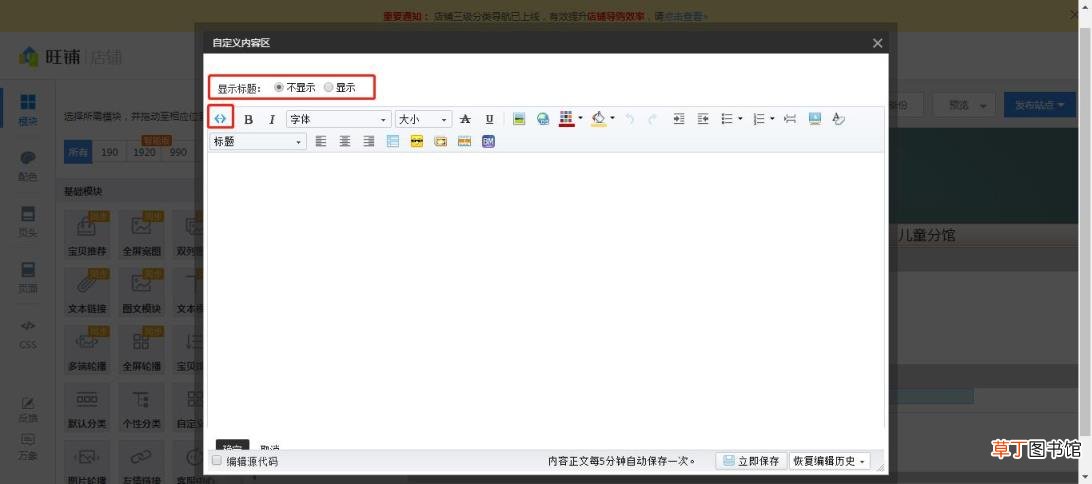Open 页面 in left sidebar

click(28, 277)
